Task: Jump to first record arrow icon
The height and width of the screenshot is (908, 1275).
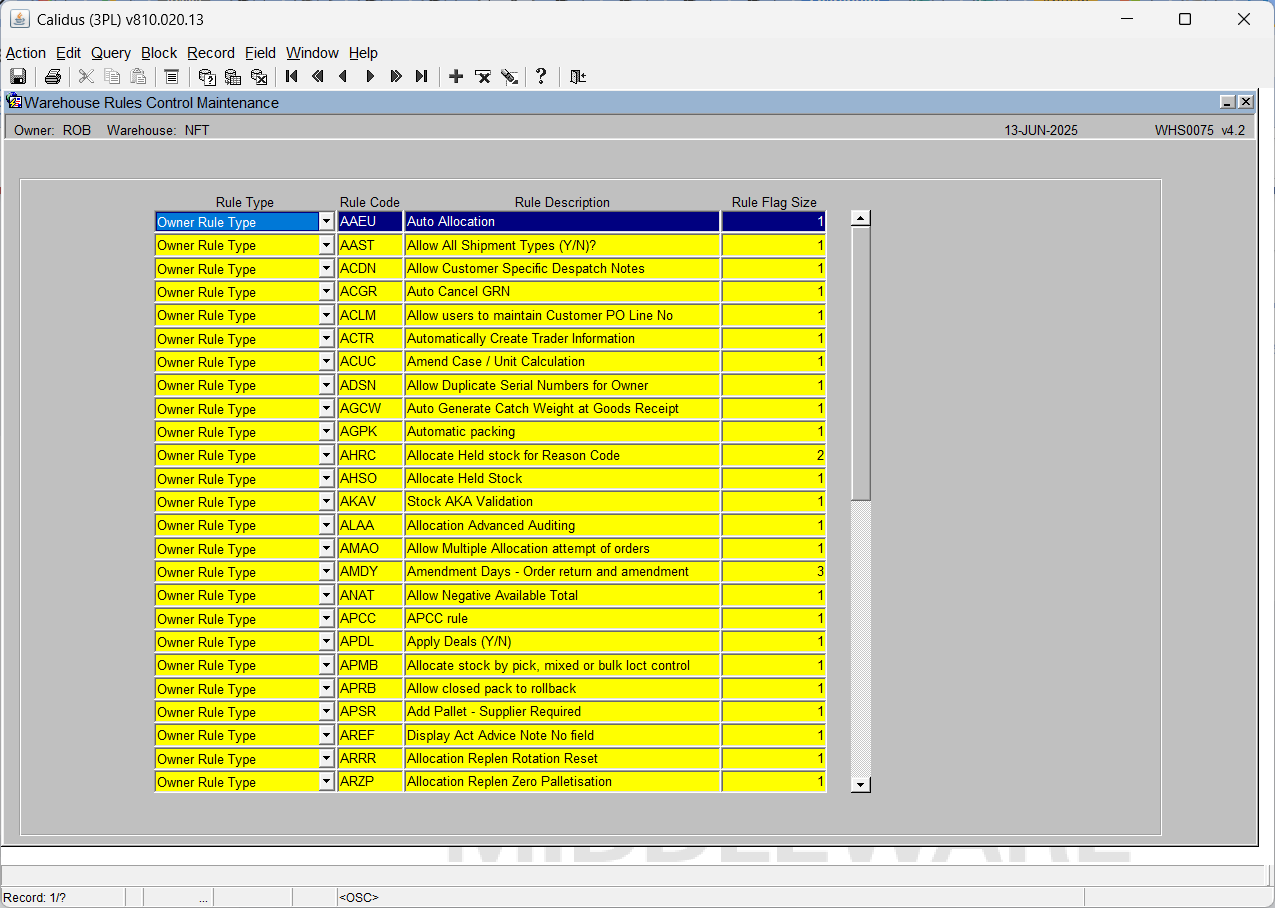Action: click(x=292, y=77)
